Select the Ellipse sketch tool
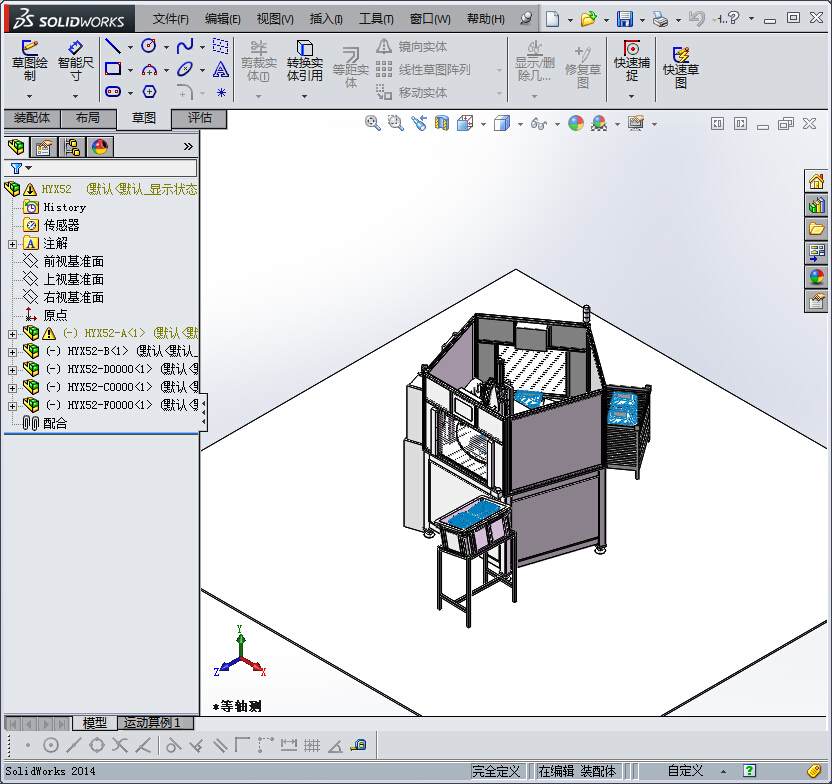 [185, 69]
